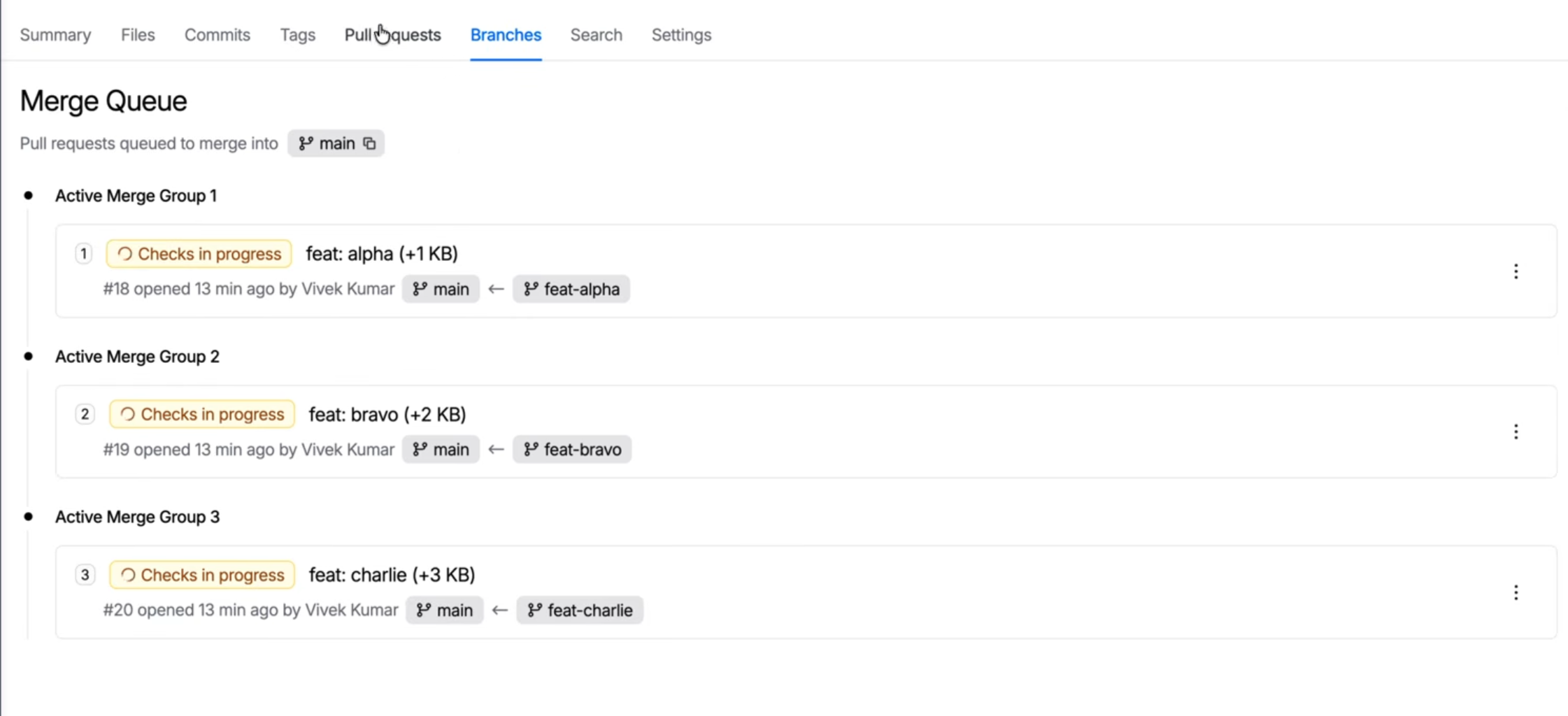Click the main target branch chip in PR #19
The width and height of the screenshot is (1568, 716).
click(x=441, y=450)
